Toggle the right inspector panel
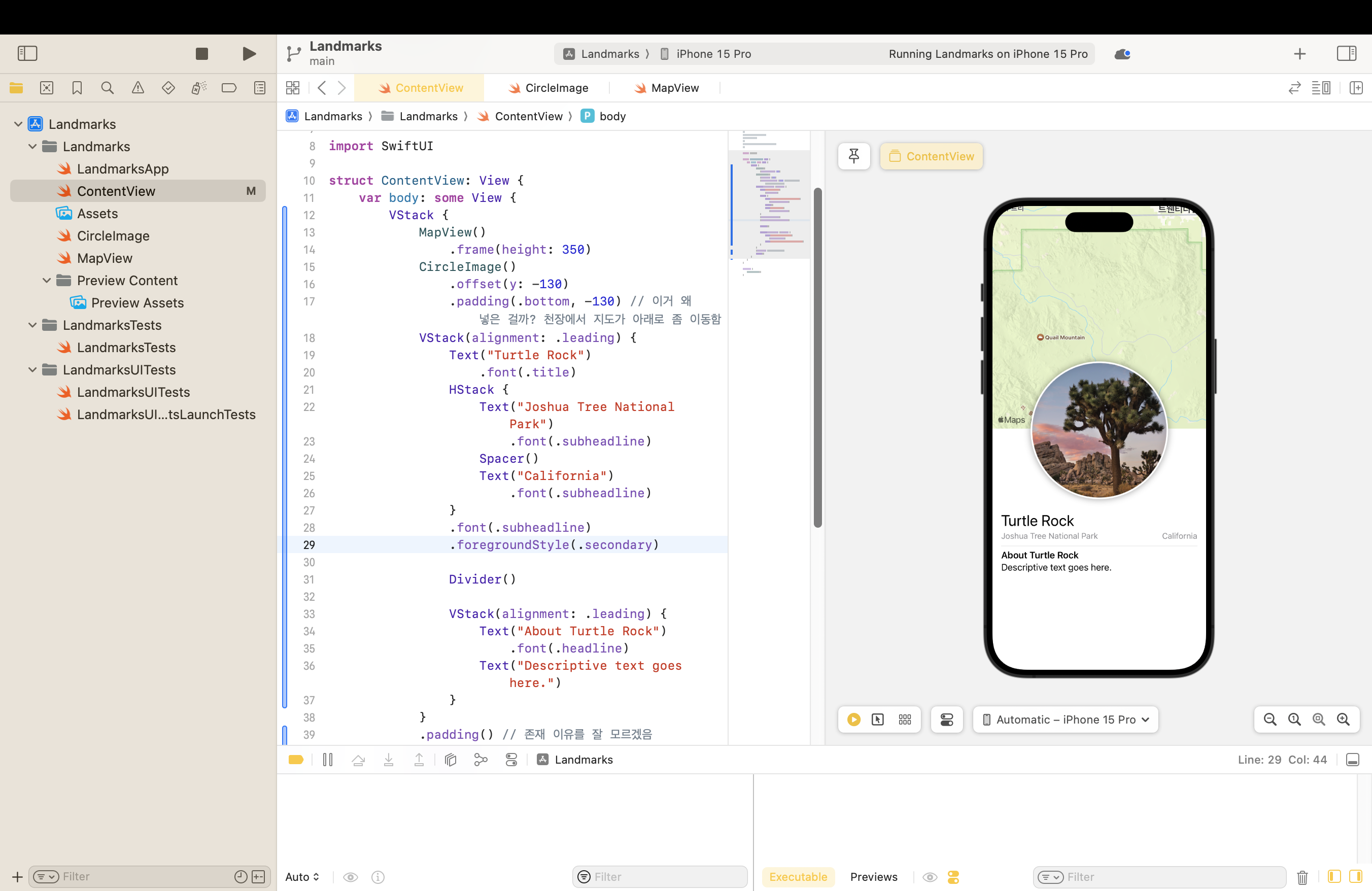Image resolution: width=1372 pixels, height=891 pixels. 1346,54
